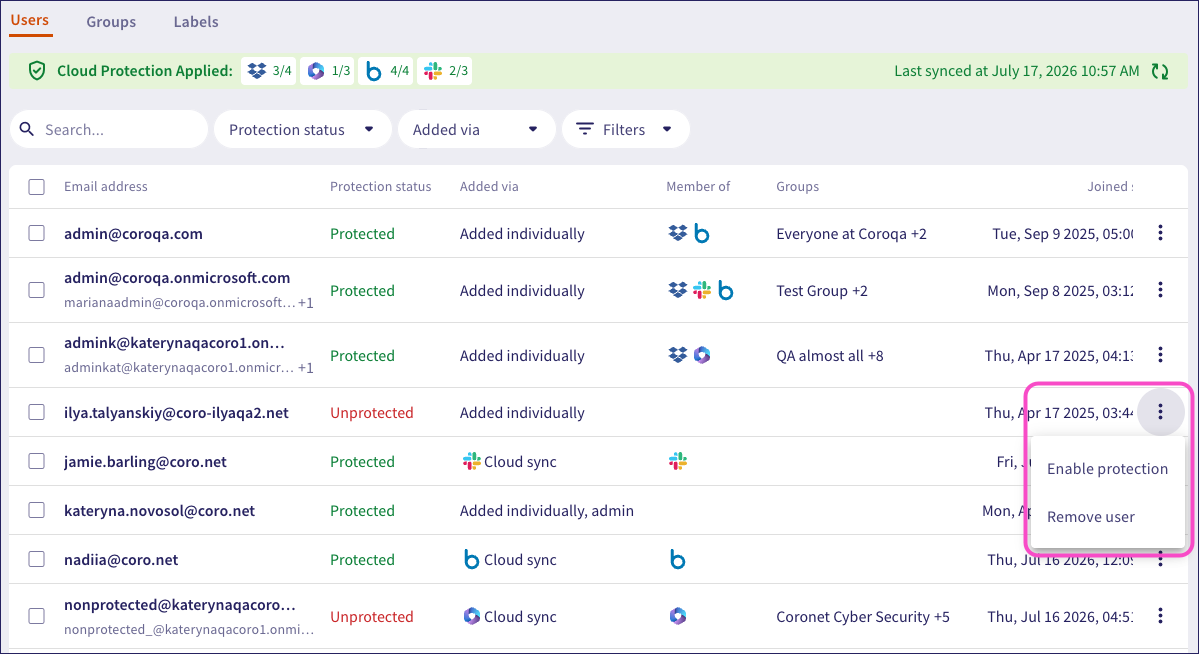This screenshot has width=1199, height=654.
Task: Click the green shield Cloud Protection icon
Action: [x=37, y=71]
